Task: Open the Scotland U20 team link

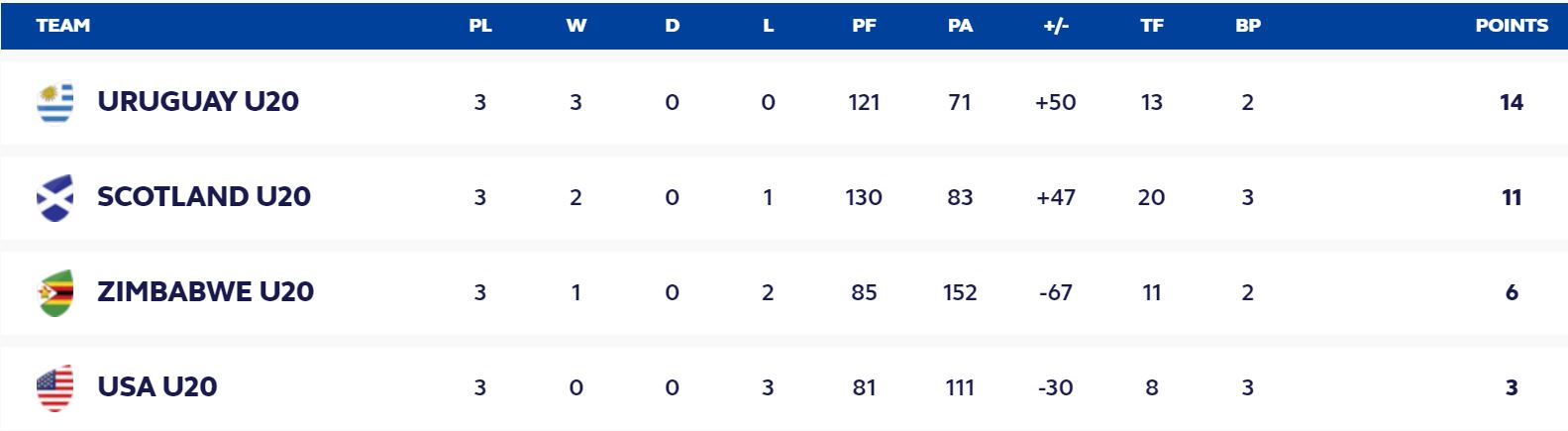Action: 203,197
